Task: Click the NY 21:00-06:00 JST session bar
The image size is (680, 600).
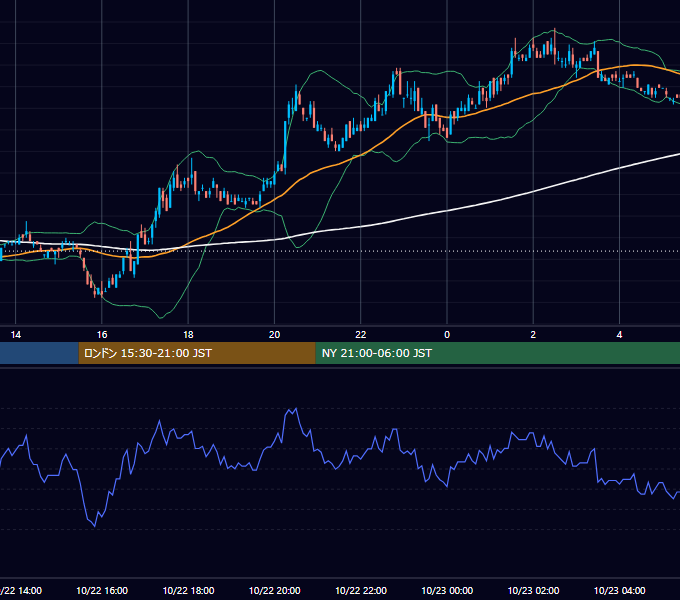Action: point(497,353)
